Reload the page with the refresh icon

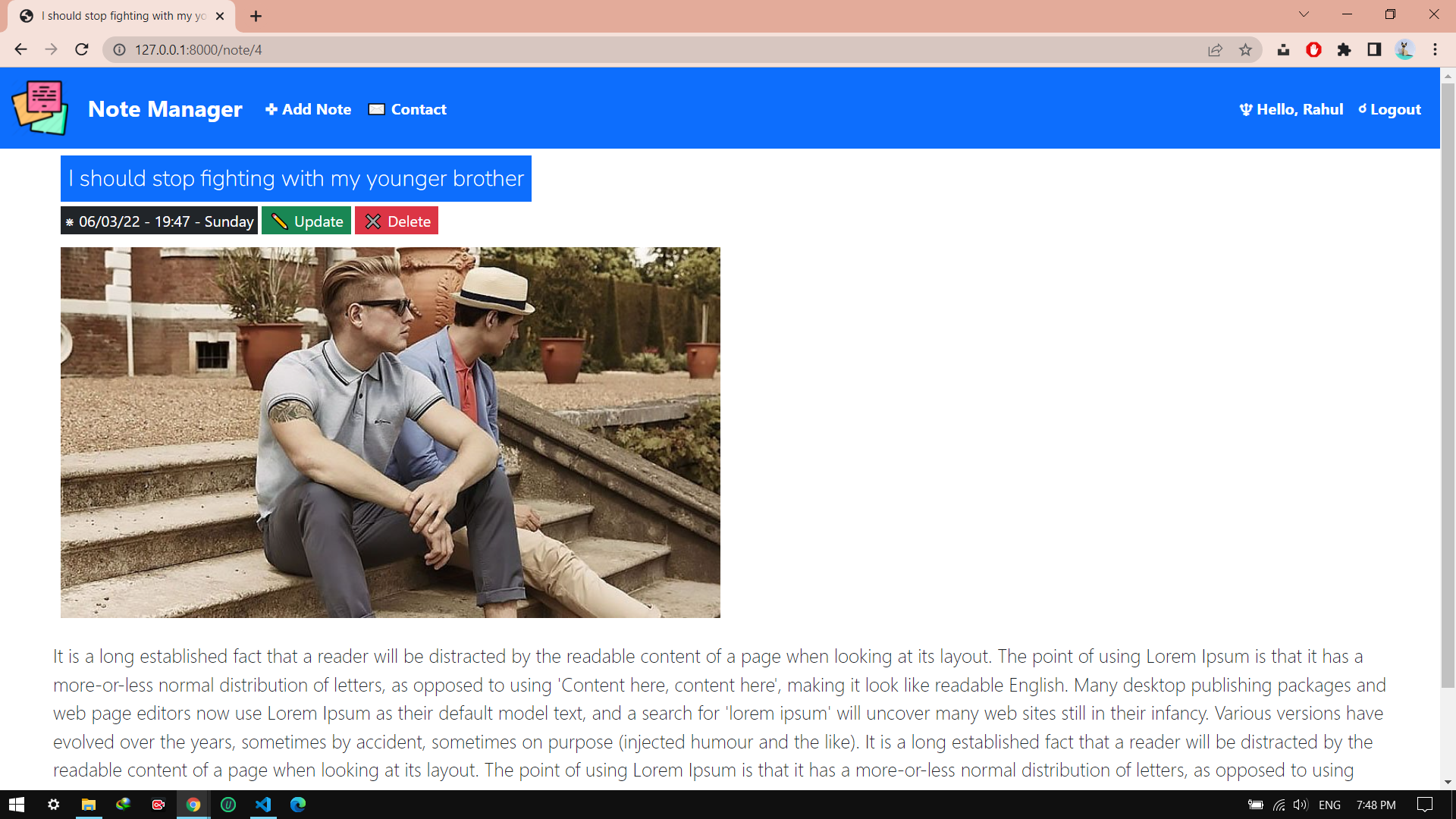click(82, 50)
